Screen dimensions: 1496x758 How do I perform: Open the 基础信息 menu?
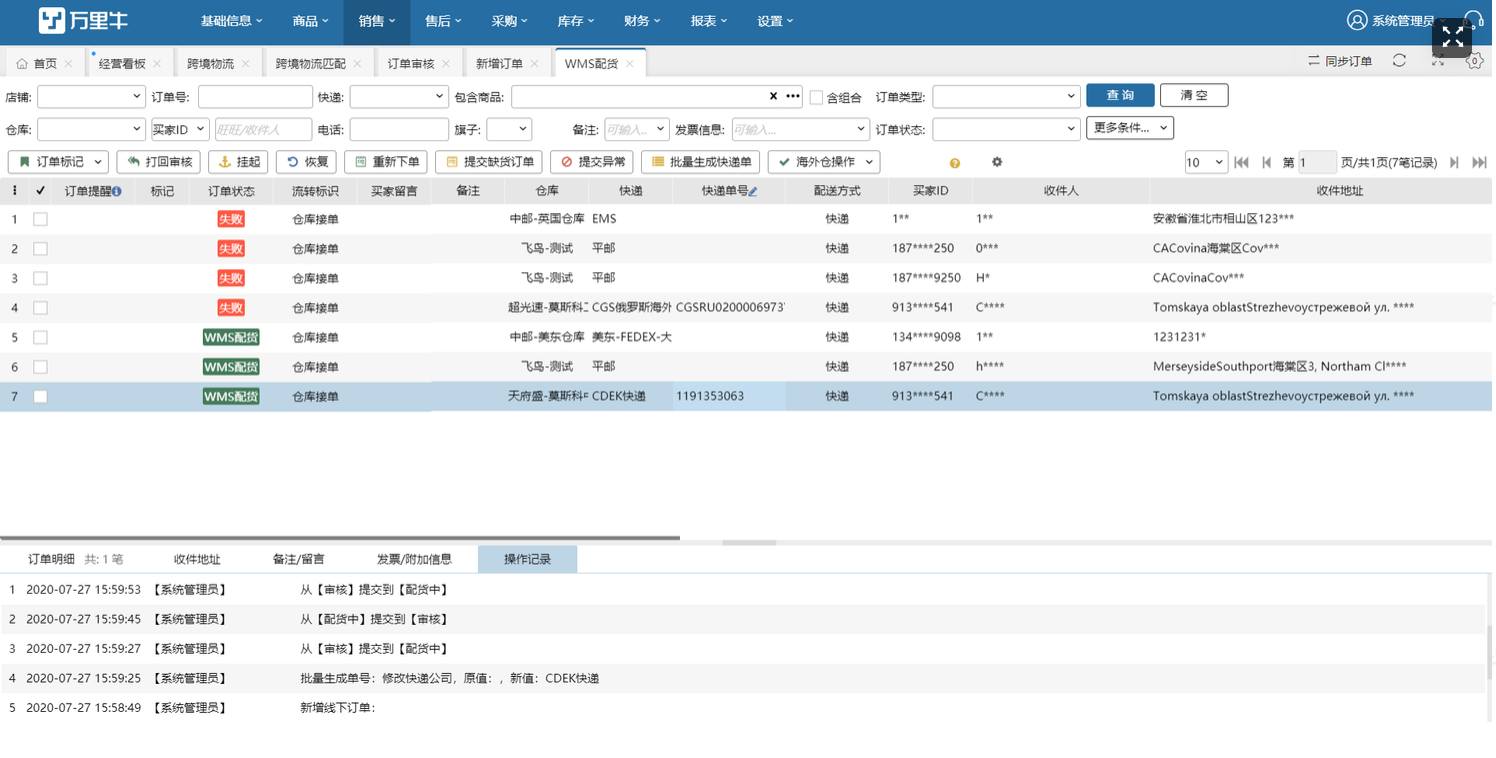[232, 21]
